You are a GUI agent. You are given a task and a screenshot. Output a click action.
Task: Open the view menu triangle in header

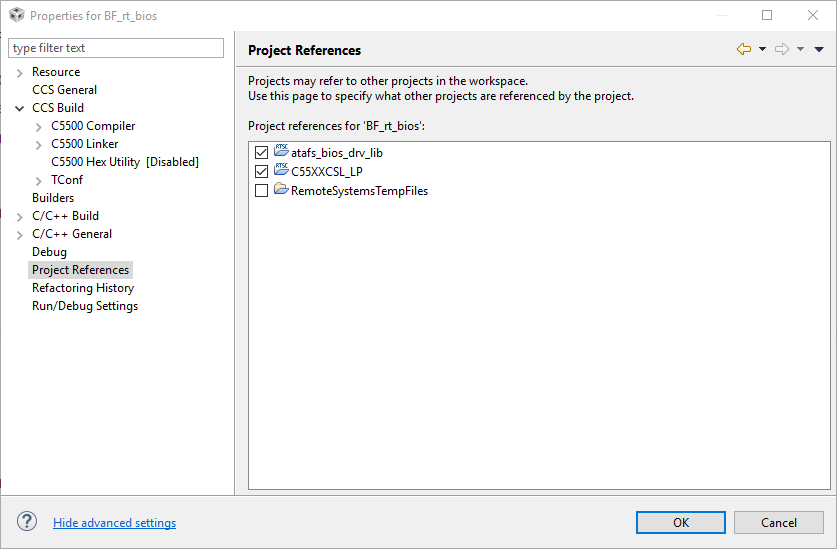[819, 49]
